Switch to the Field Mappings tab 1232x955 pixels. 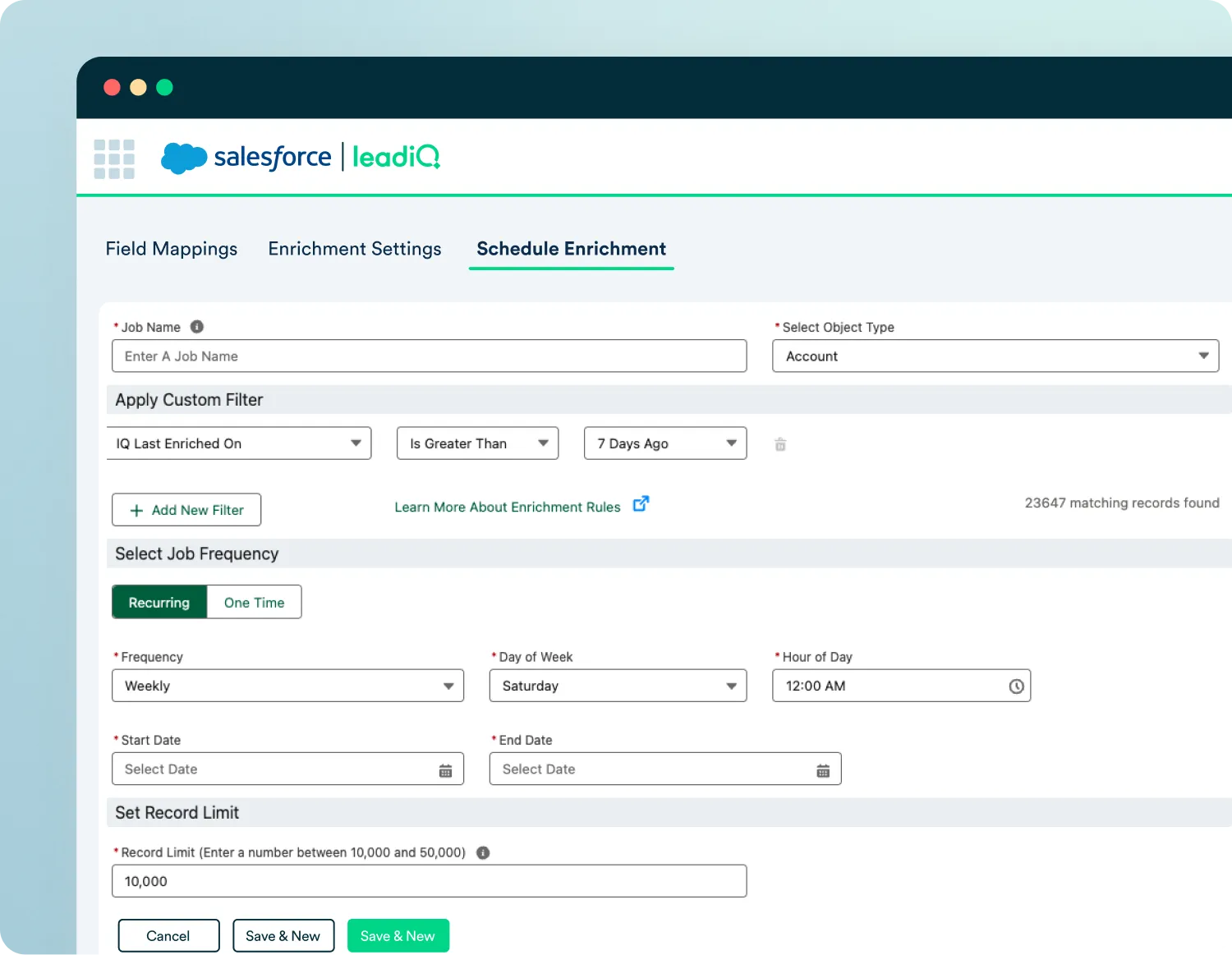171,249
